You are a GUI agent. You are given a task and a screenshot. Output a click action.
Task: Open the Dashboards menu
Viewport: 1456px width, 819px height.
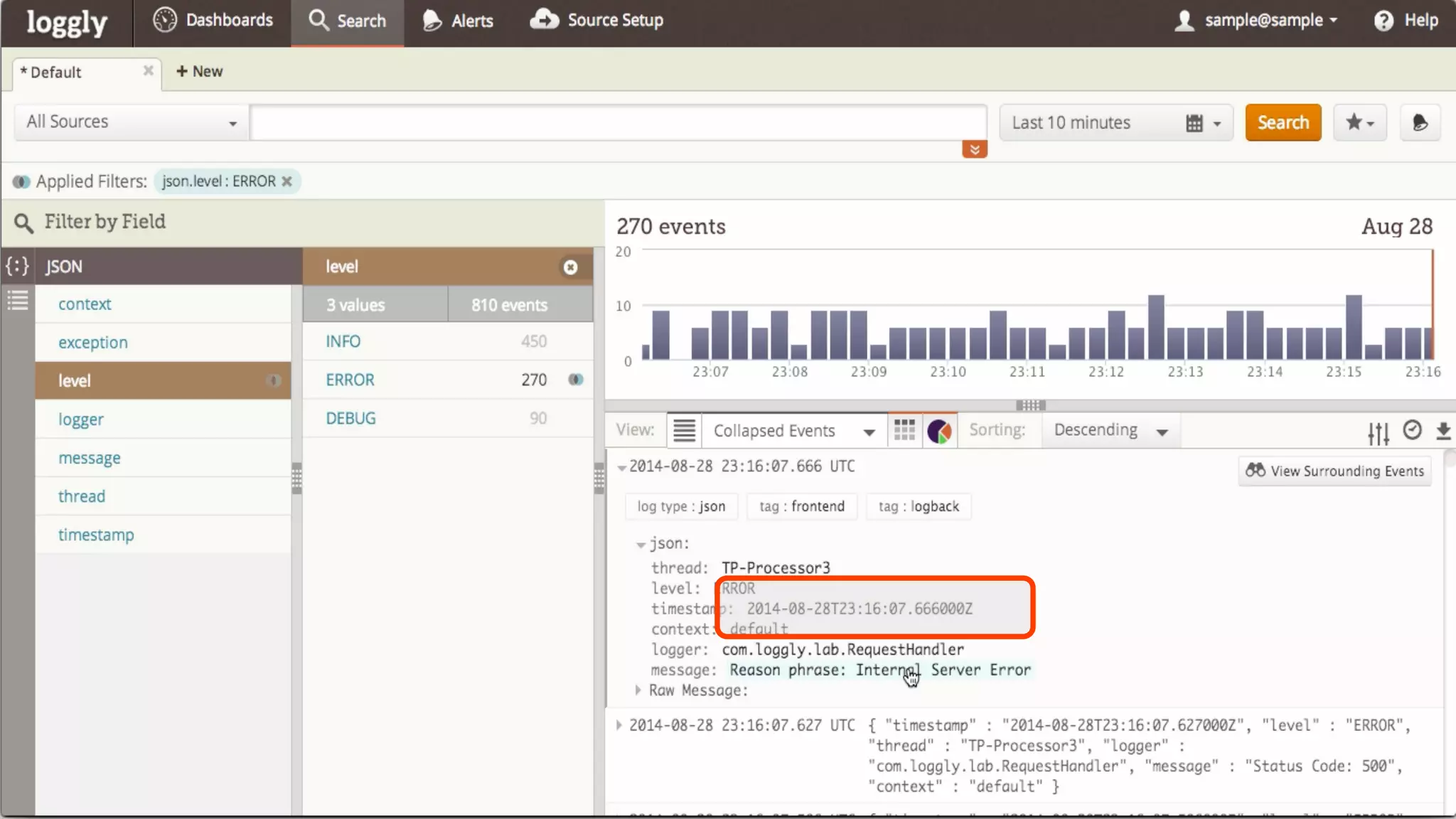tap(213, 21)
